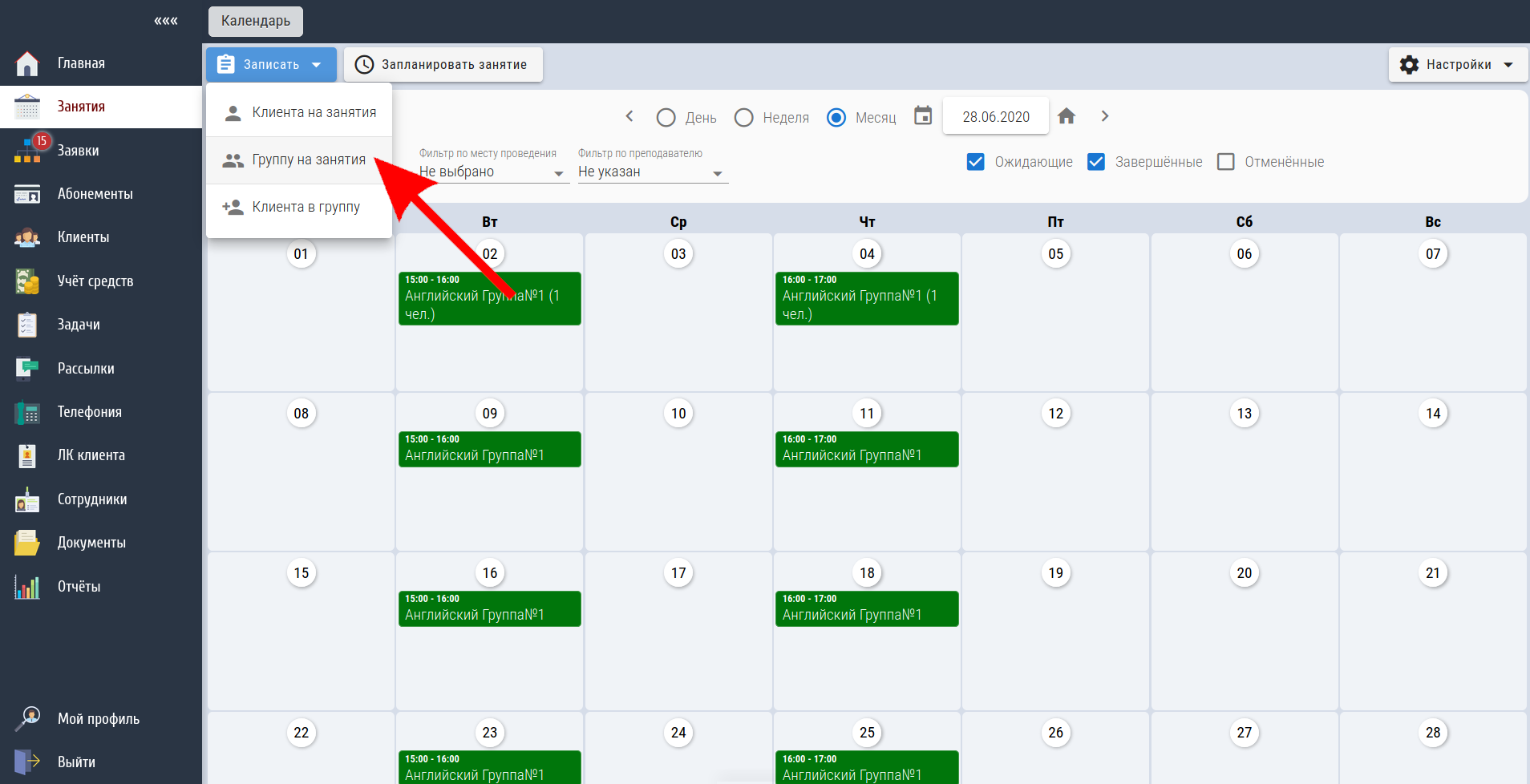Click the home icon to return to today
This screenshot has height=784, width=1530.
coord(1067,116)
